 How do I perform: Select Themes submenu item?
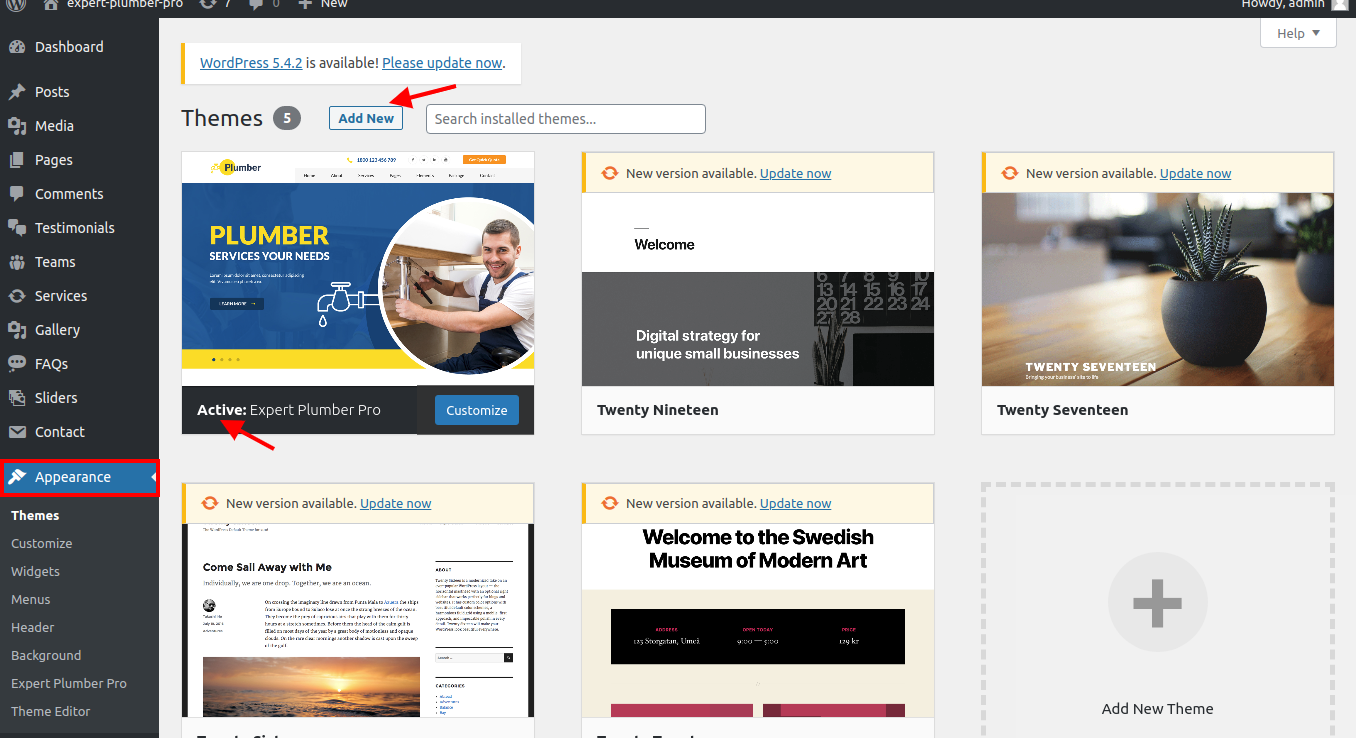pos(35,515)
